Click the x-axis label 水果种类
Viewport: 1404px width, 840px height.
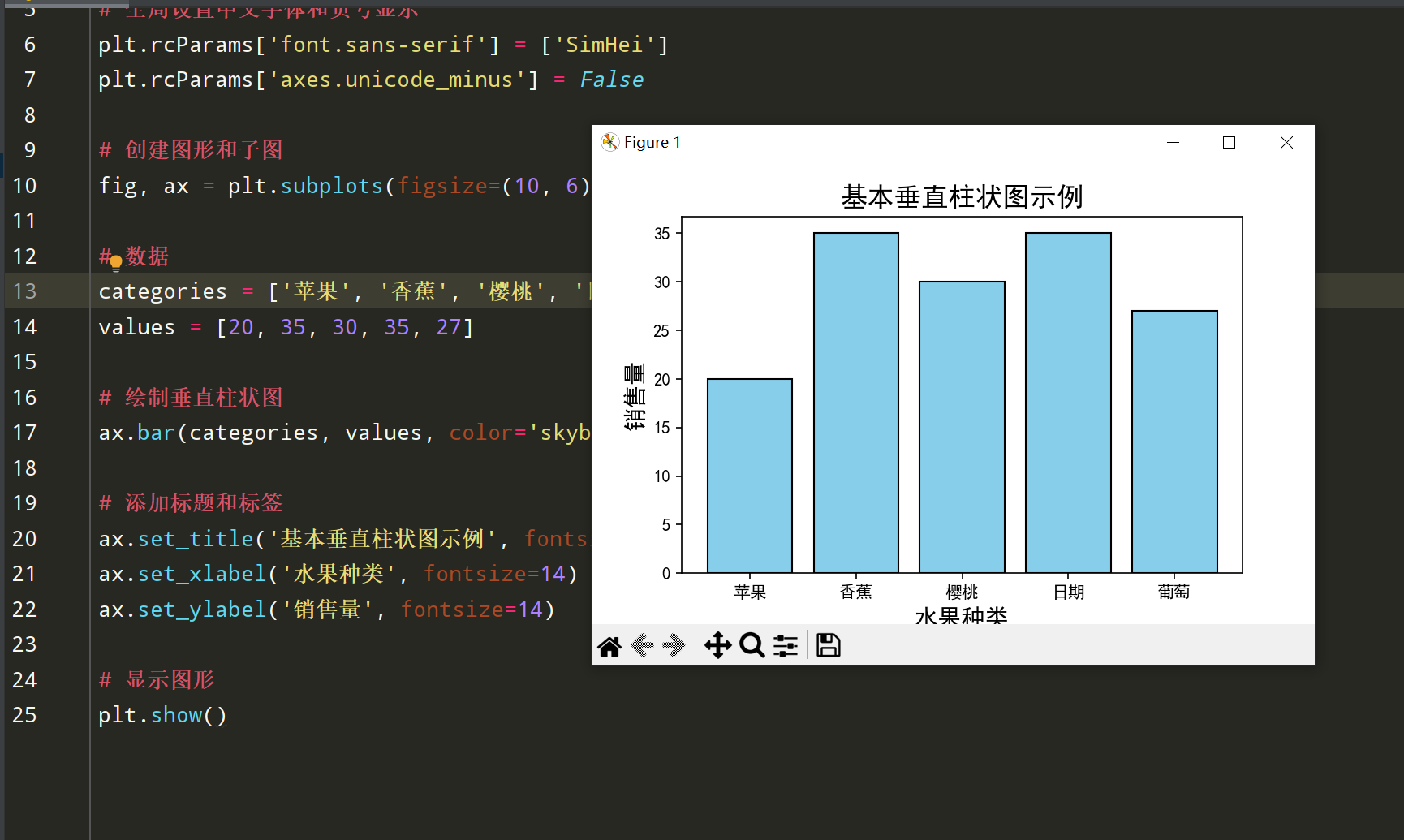point(962,615)
